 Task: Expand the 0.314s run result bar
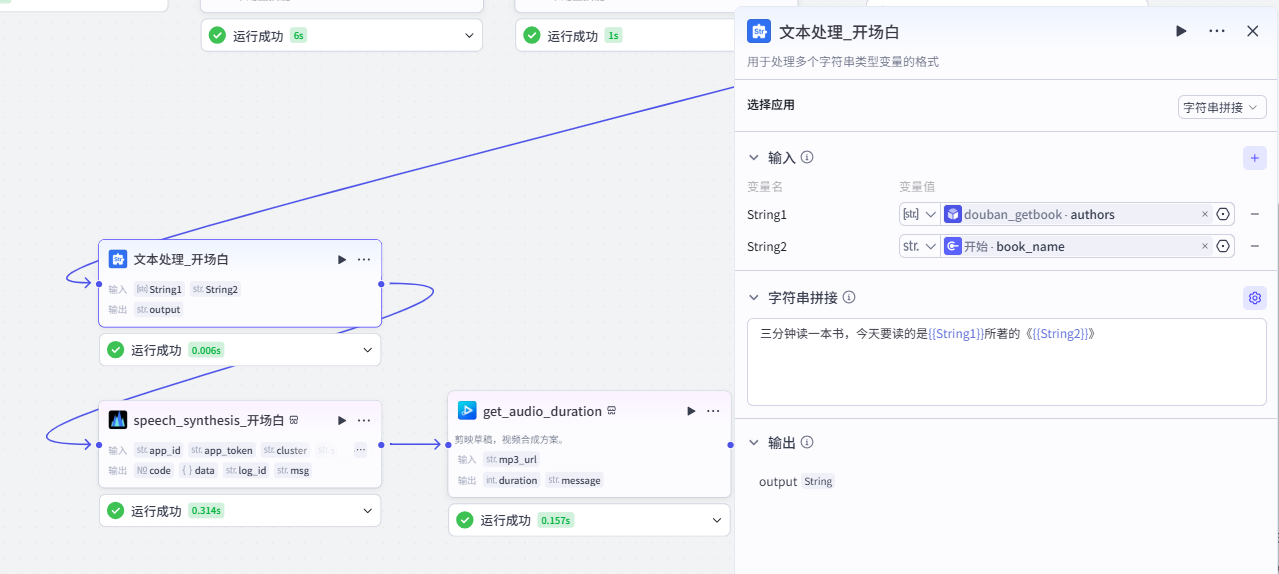pos(367,511)
